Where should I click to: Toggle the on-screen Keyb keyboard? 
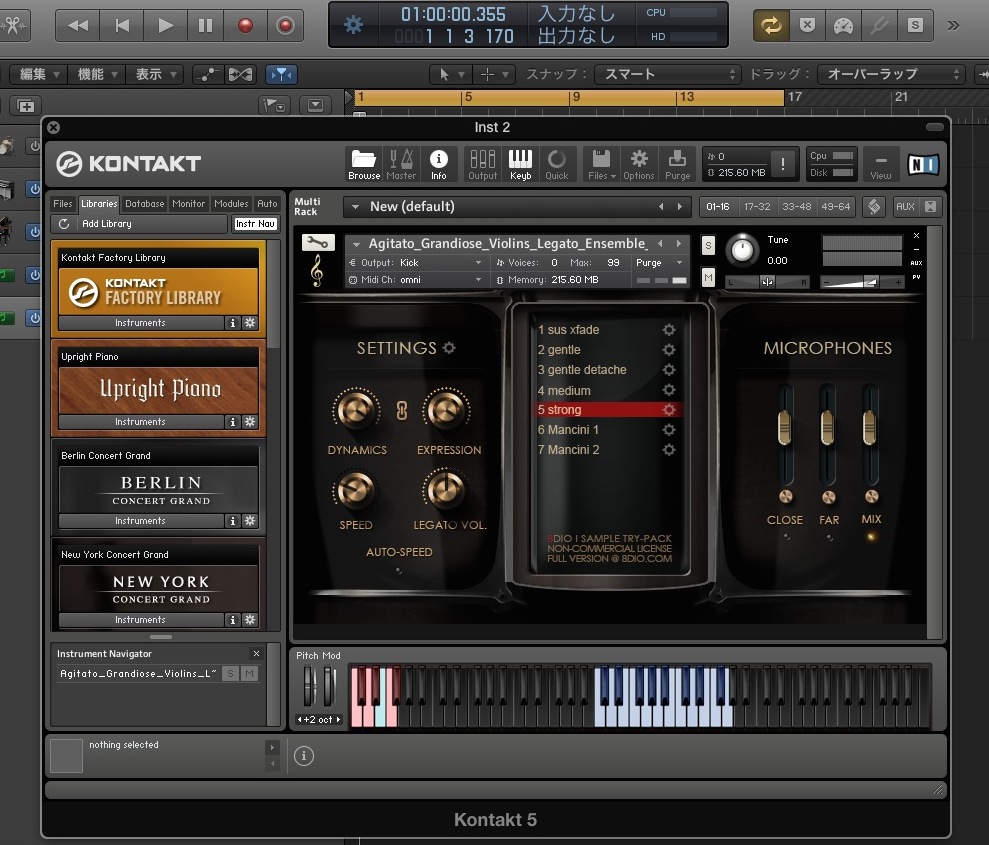[520, 165]
